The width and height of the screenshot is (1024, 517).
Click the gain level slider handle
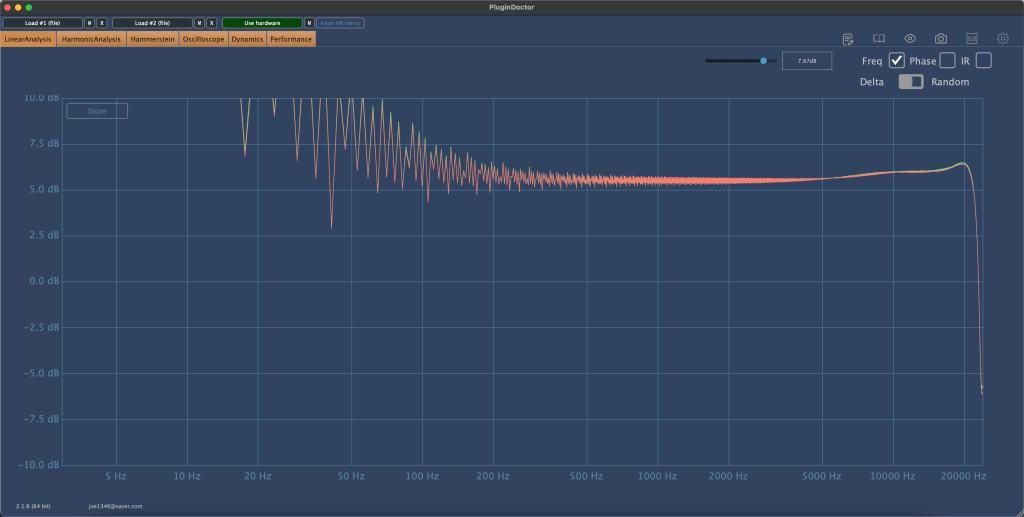(763, 61)
